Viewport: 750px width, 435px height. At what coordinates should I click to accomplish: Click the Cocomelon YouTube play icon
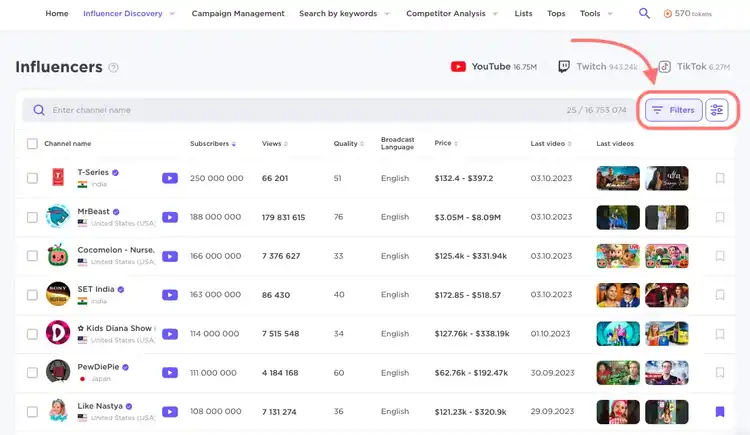170,256
